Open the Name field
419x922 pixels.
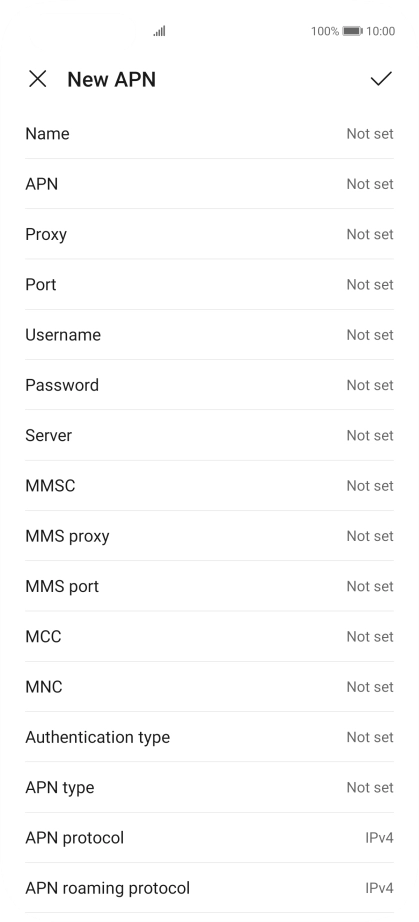point(209,133)
